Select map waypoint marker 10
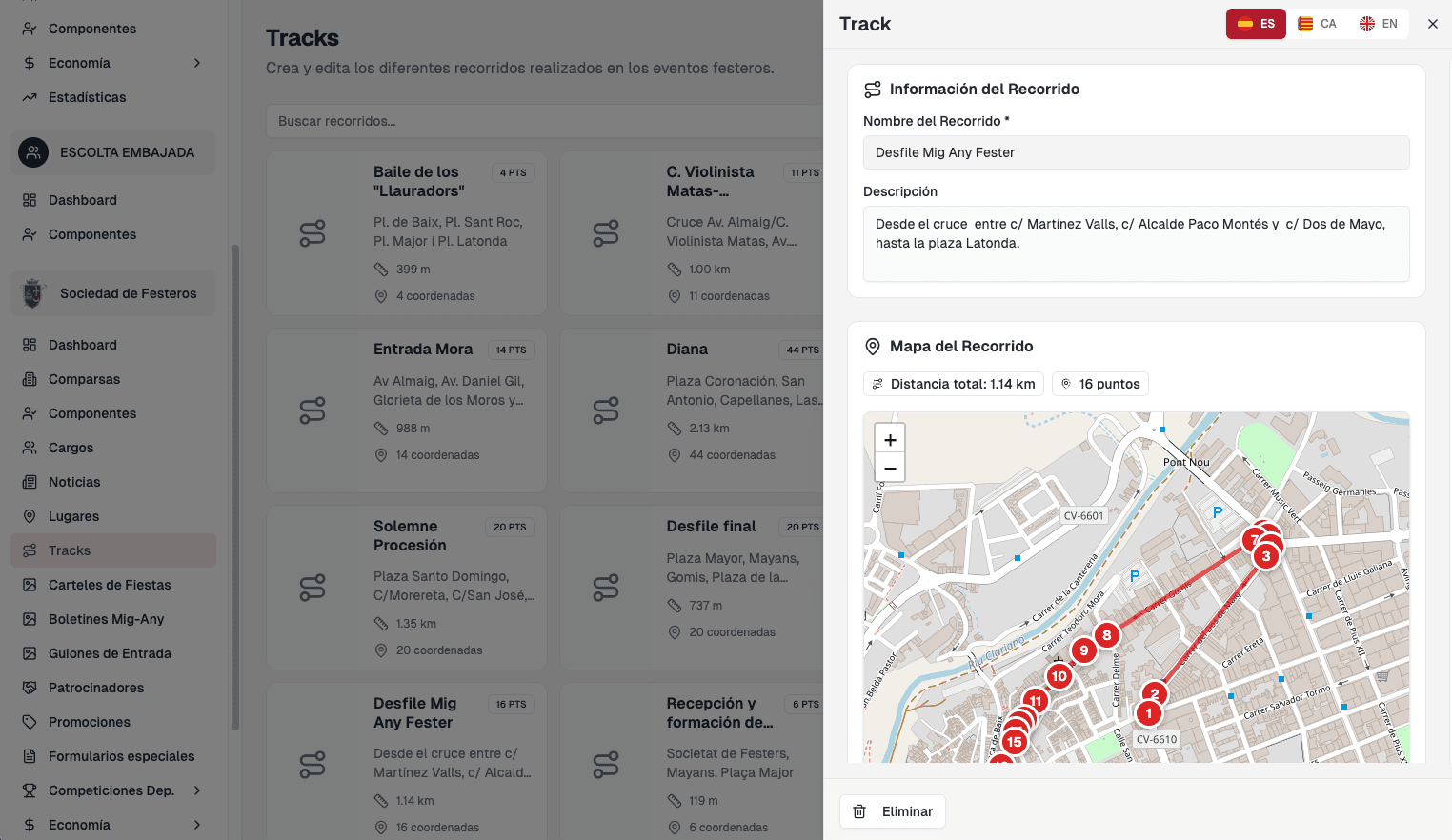Image resolution: width=1452 pixels, height=840 pixels. pyautogui.click(x=1059, y=676)
